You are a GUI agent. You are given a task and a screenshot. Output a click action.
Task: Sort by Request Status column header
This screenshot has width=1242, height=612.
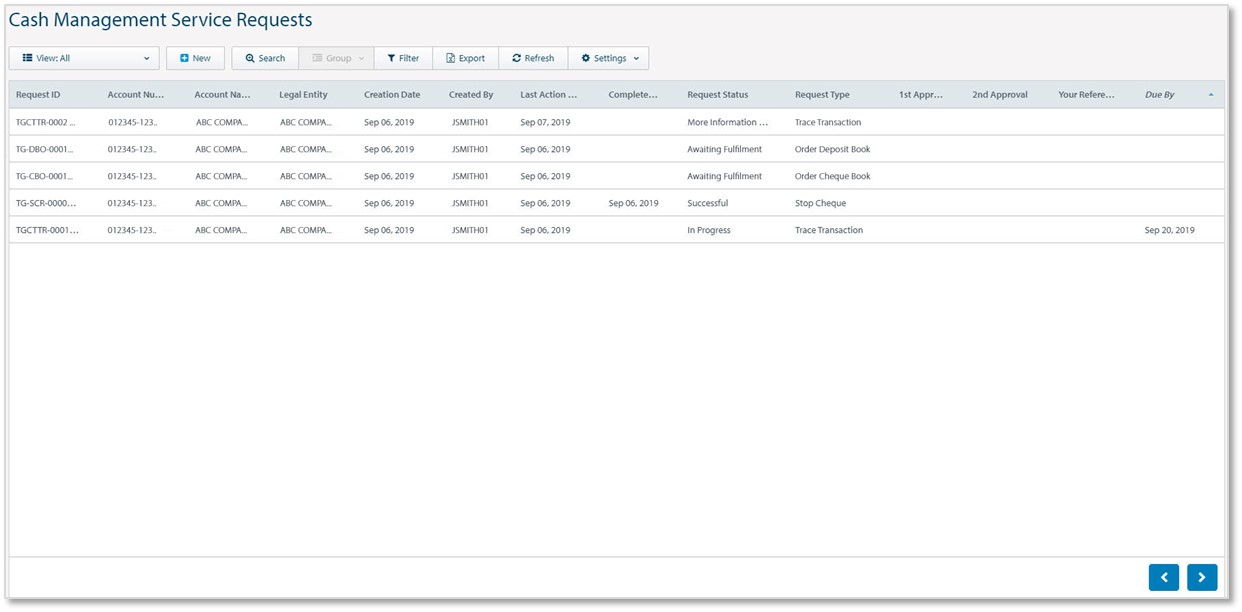[x=717, y=95]
